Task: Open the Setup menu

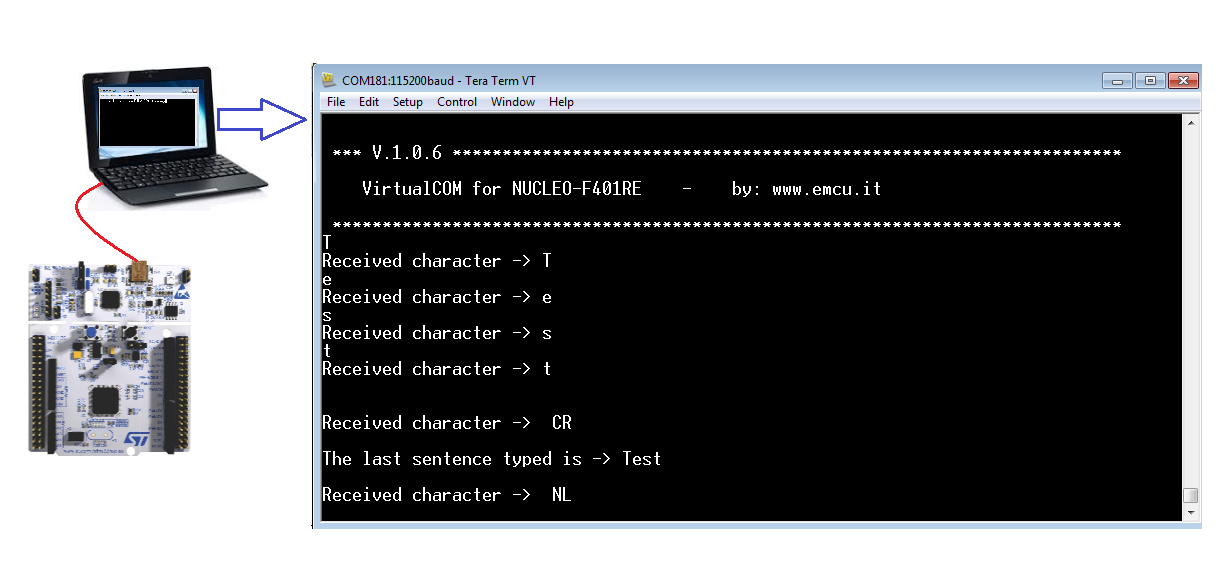Action: click(408, 102)
